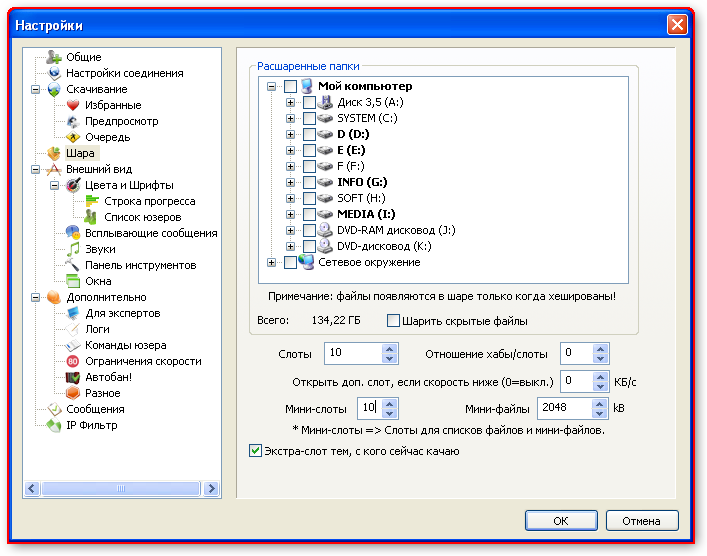Increase the Слоты spinner value
The width and height of the screenshot is (707, 556).
(390, 349)
